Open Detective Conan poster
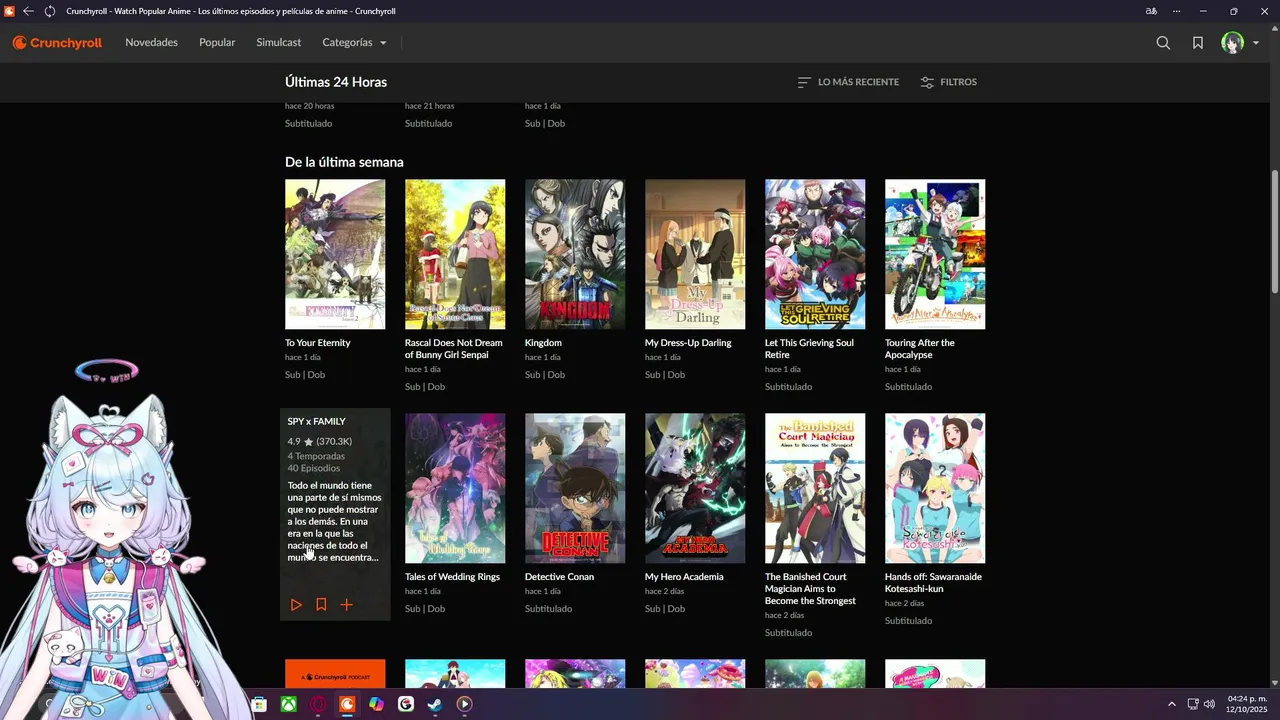 (x=575, y=488)
